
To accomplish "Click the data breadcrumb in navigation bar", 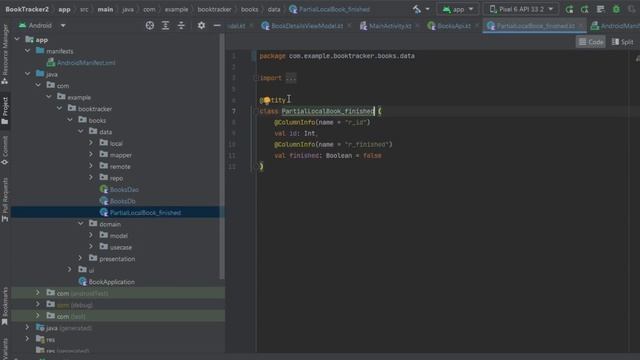I will pos(274,9).
